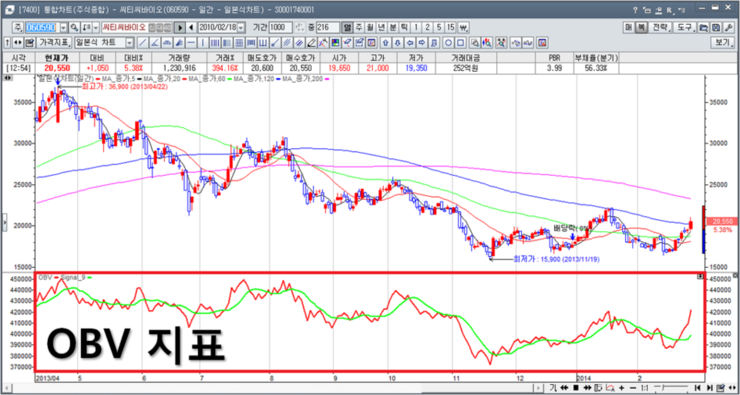Open the color palette toolbar icon

point(335,43)
